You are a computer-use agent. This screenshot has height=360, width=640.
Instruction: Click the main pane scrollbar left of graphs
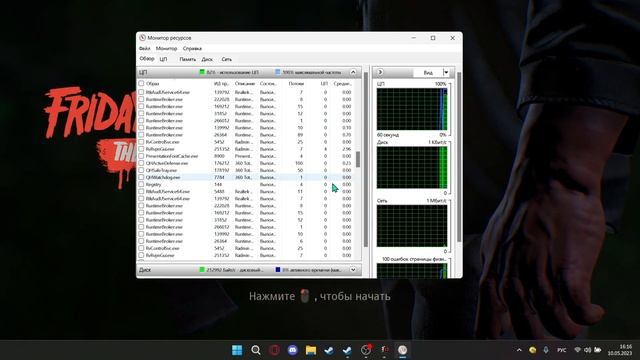coord(366,159)
